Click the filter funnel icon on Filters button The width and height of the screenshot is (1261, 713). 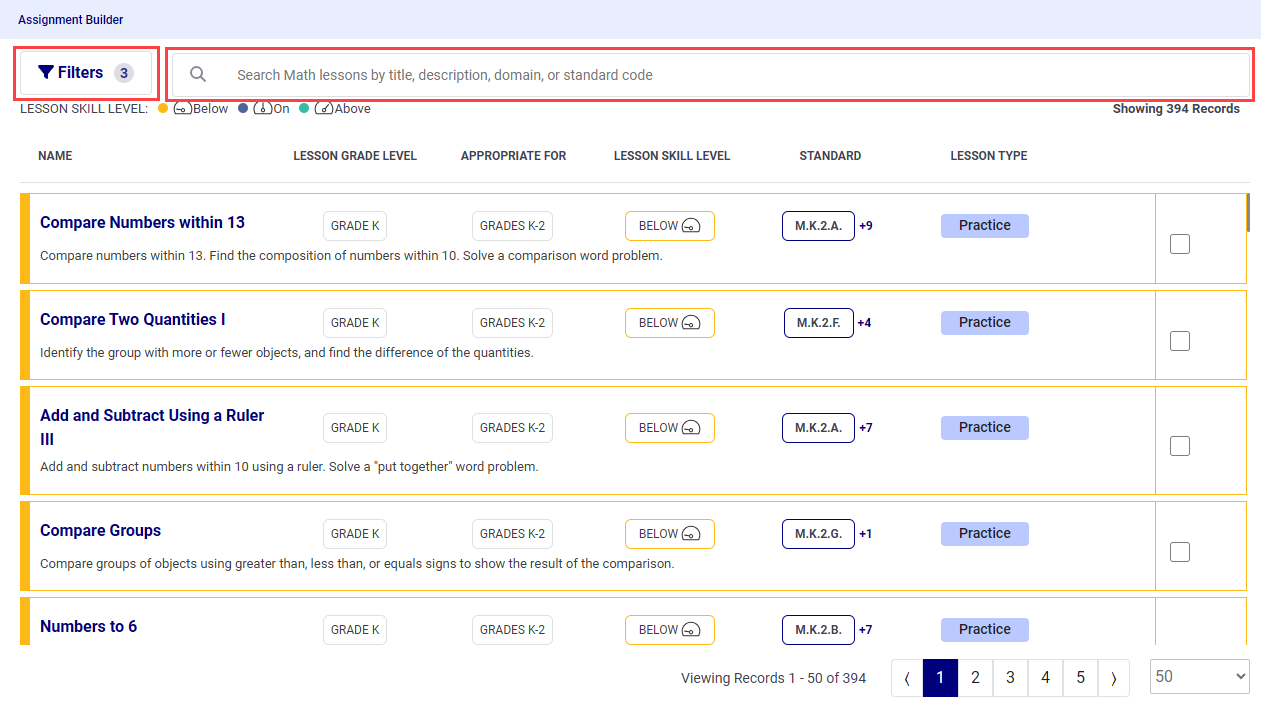45,71
